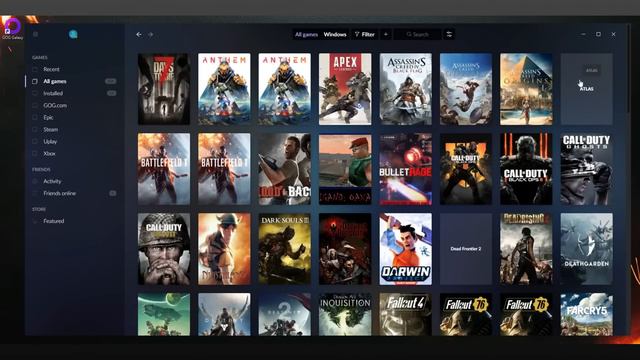Maximize the GOG Galaxy window

(x=598, y=34)
